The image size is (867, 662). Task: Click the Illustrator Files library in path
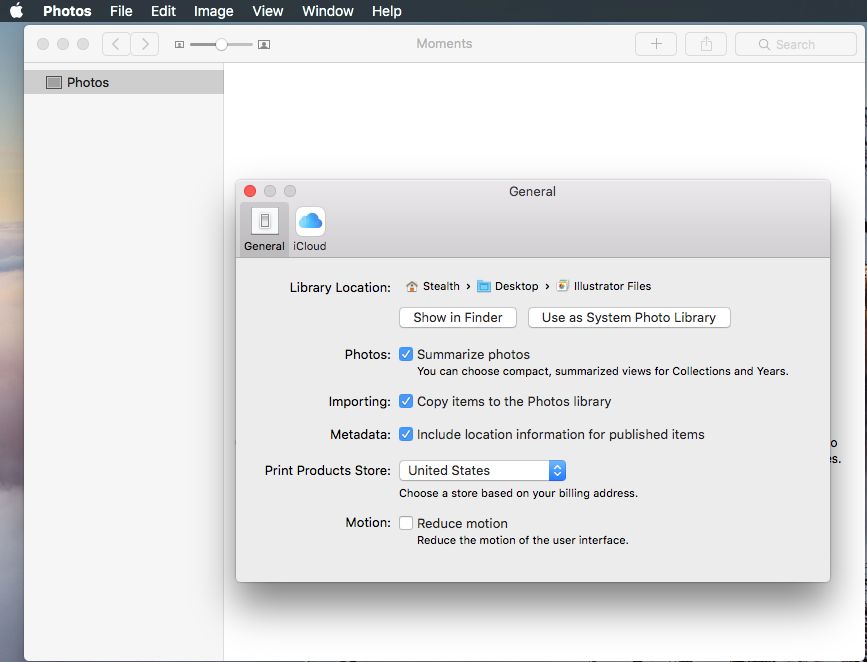coord(604,286)
